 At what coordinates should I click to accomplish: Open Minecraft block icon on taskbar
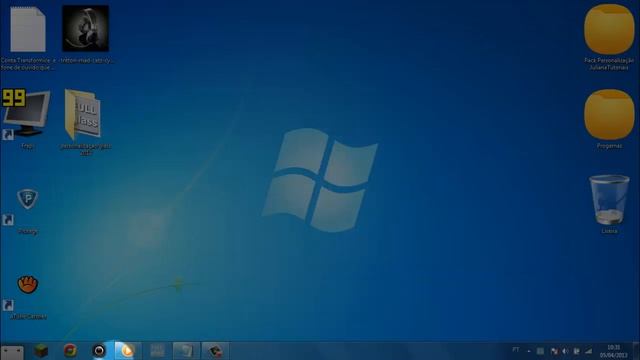41,351
